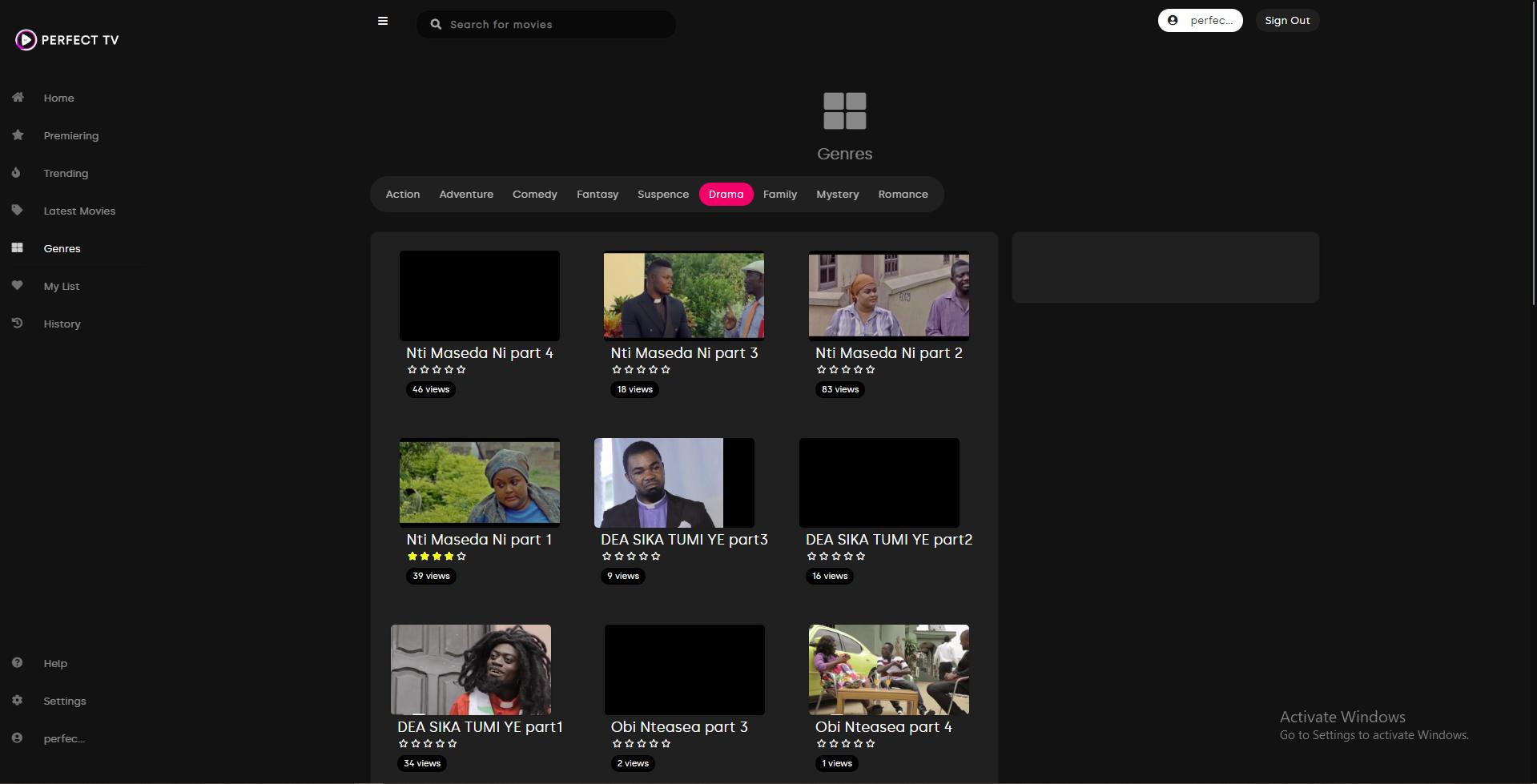Image resolution: width=1537 pixels, height=784 pixels.
Task: Go to Premiering star icon
Action: [18, 135]
